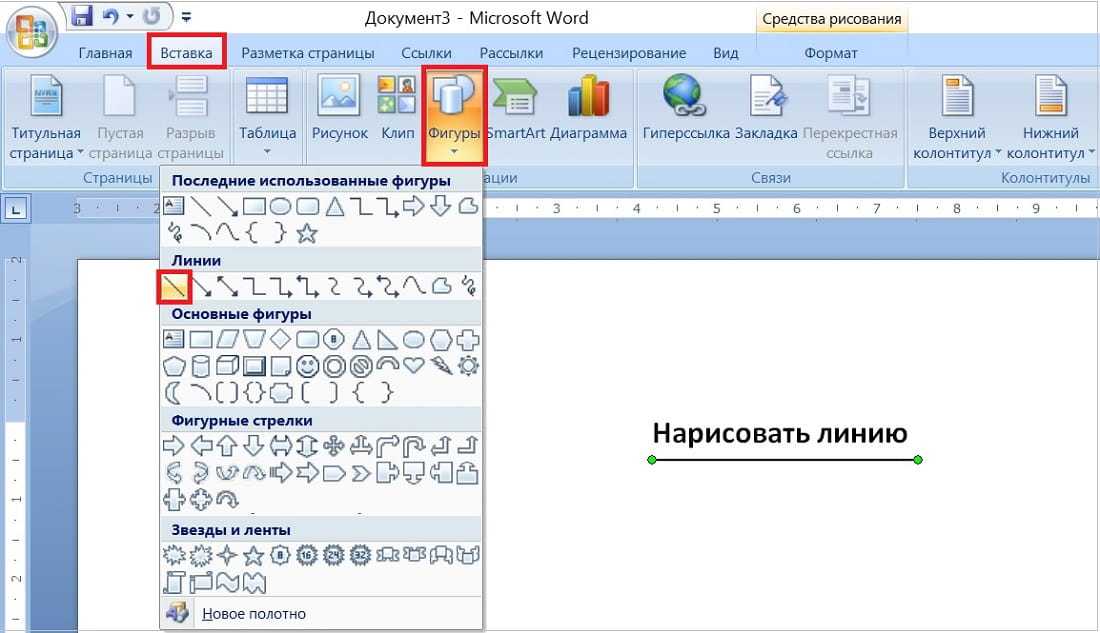Click the tab-stop selector beside the ruler
Screen dimensions: 1100x633
click(16, 208)
